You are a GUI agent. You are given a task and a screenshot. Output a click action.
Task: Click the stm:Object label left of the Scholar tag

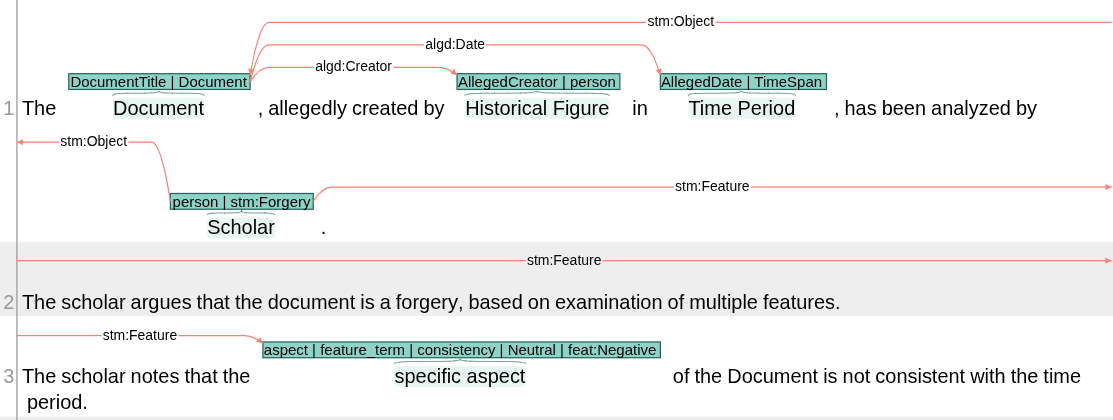[93, 141]
